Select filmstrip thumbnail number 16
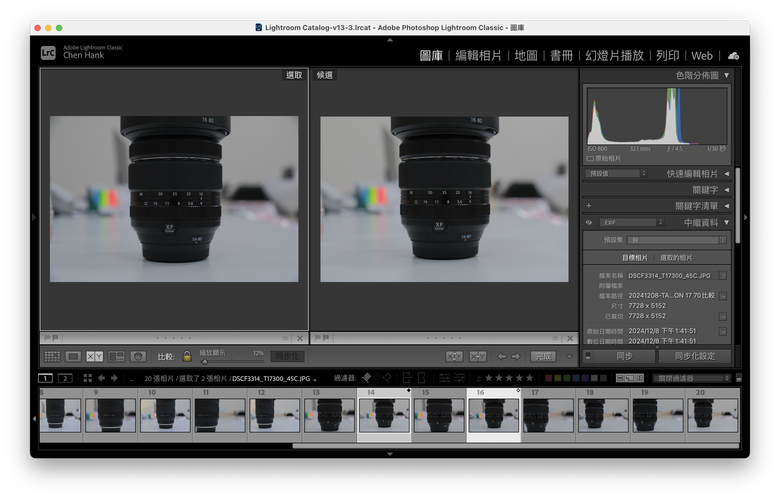 point(493,415)
